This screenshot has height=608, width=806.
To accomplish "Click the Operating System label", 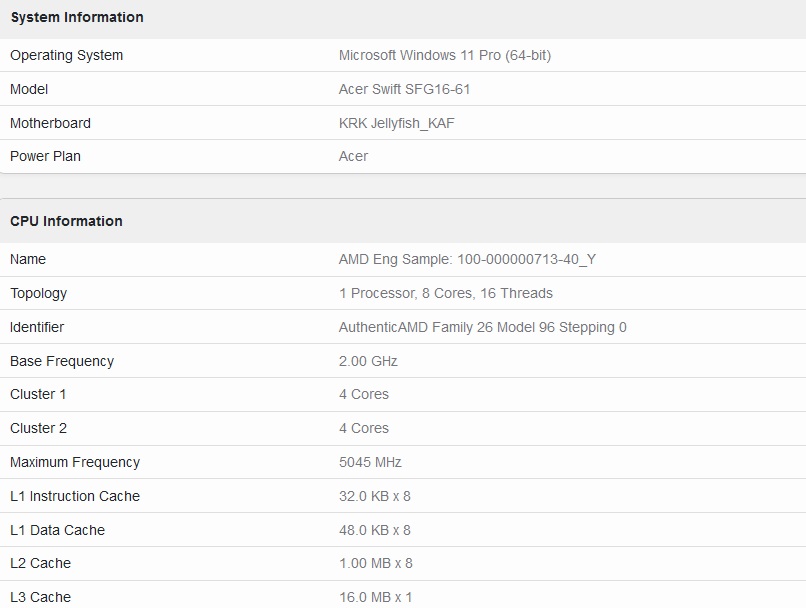I will [67, 56].
